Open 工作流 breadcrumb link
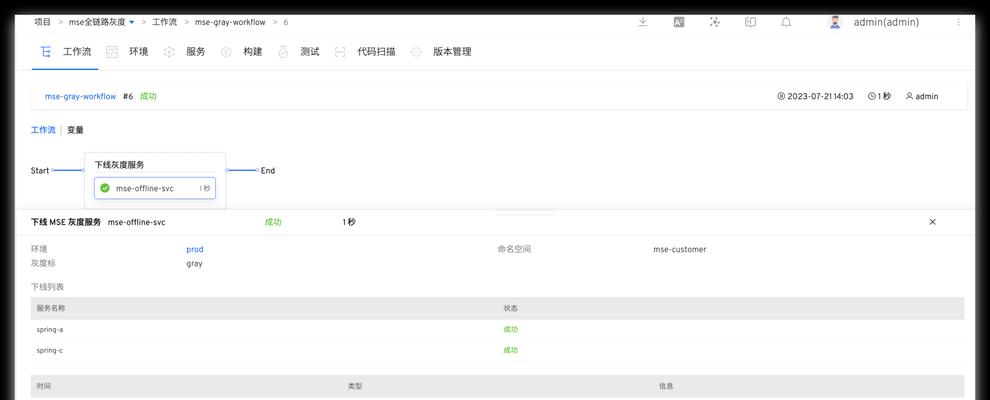The image size is (990, 400). (x=164, y=22)
